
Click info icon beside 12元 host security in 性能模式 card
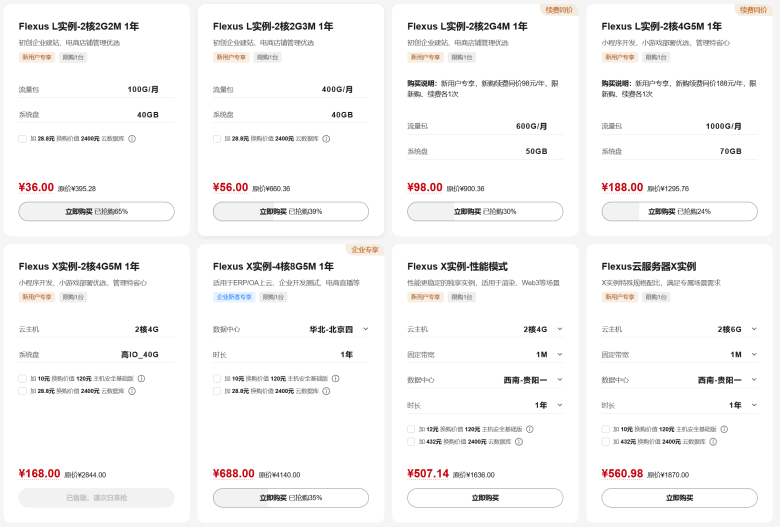pos(530,429)
